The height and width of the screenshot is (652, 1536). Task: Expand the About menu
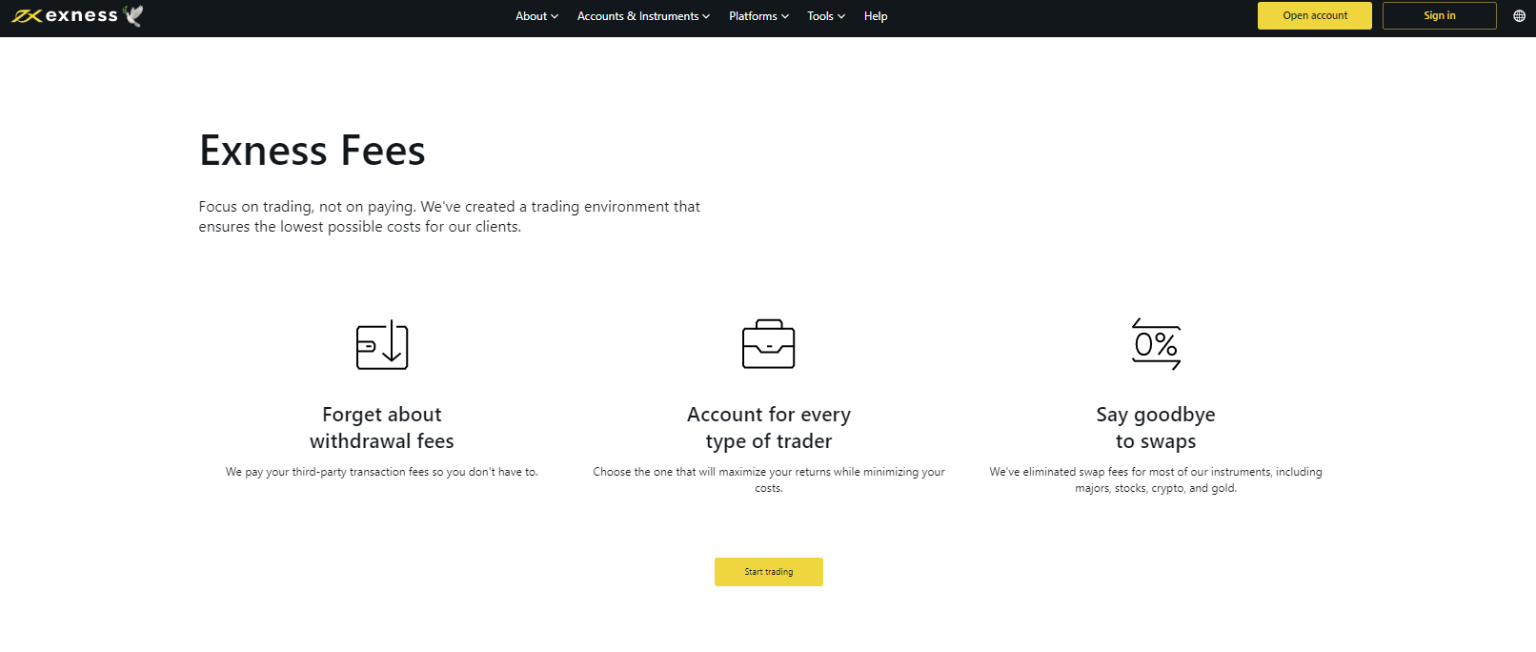(x=537, y=16)
